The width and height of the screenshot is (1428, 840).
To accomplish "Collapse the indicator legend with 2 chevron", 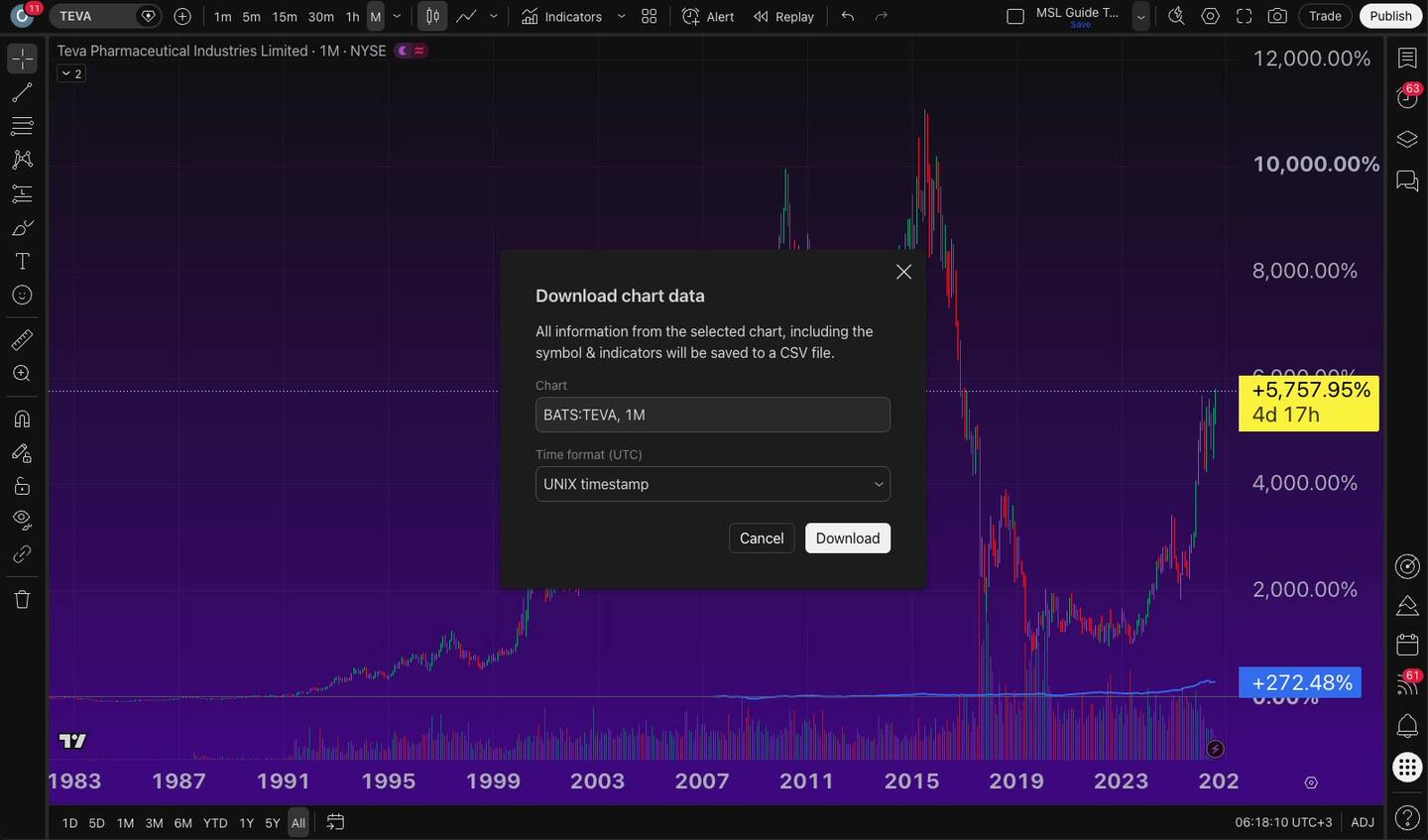I will [x=71, y=73].
